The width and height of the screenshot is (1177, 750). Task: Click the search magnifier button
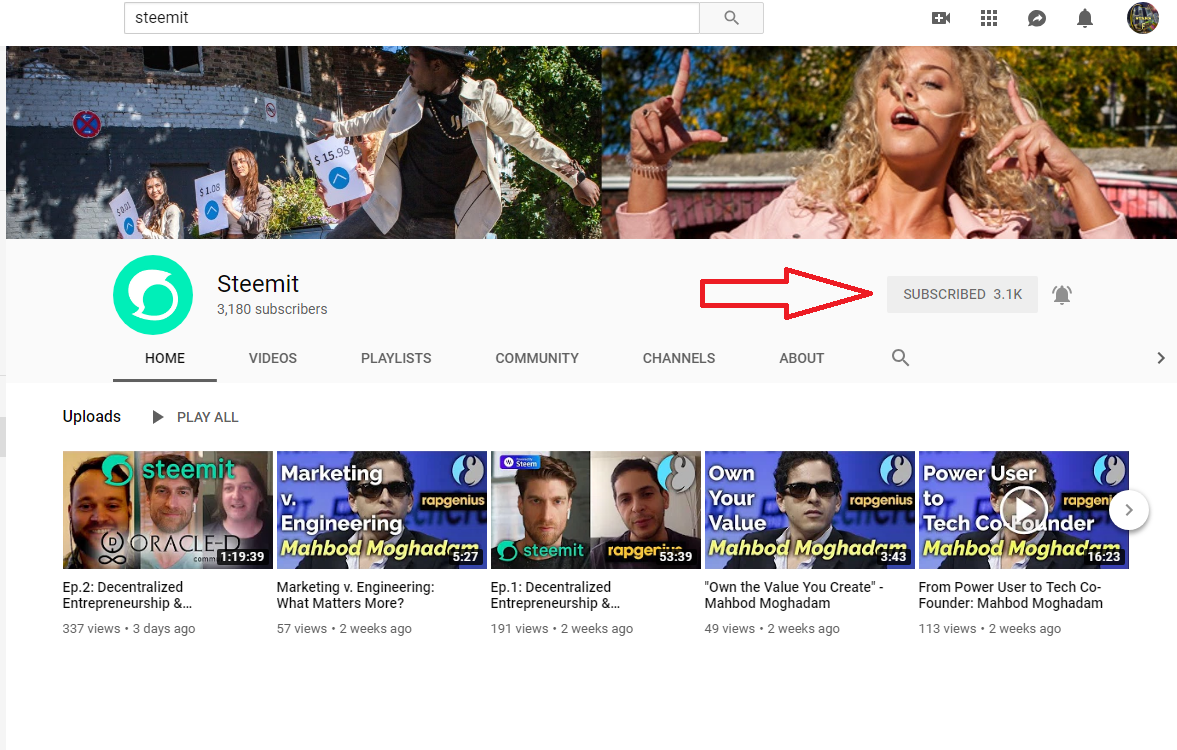click(x=731, y=18)
